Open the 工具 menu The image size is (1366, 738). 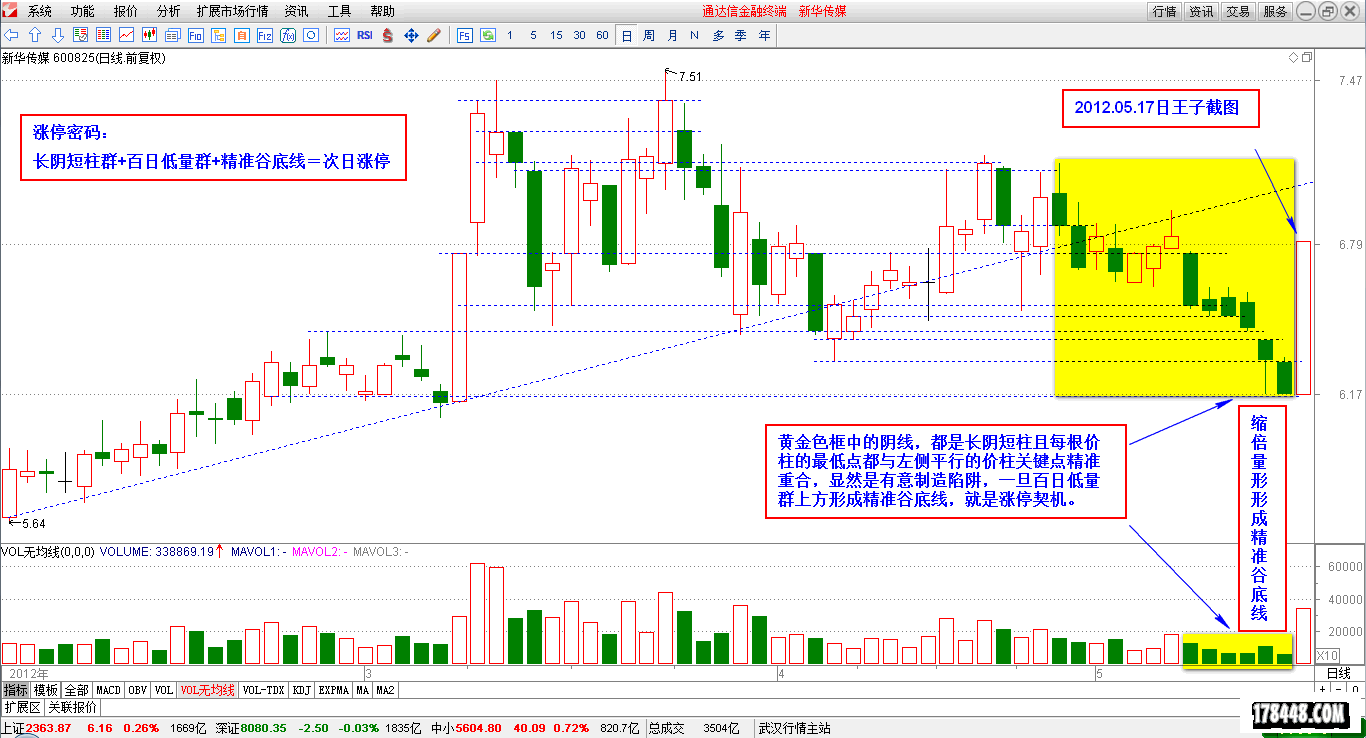pyautogui.click(x=339, y=11)
